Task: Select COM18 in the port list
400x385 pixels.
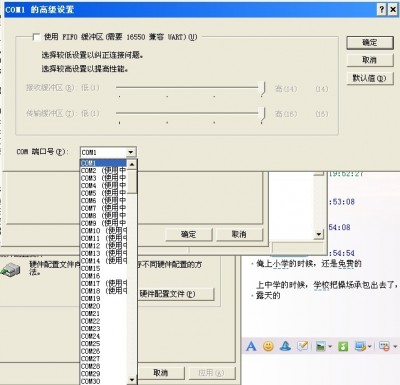Action: [104, 291]
